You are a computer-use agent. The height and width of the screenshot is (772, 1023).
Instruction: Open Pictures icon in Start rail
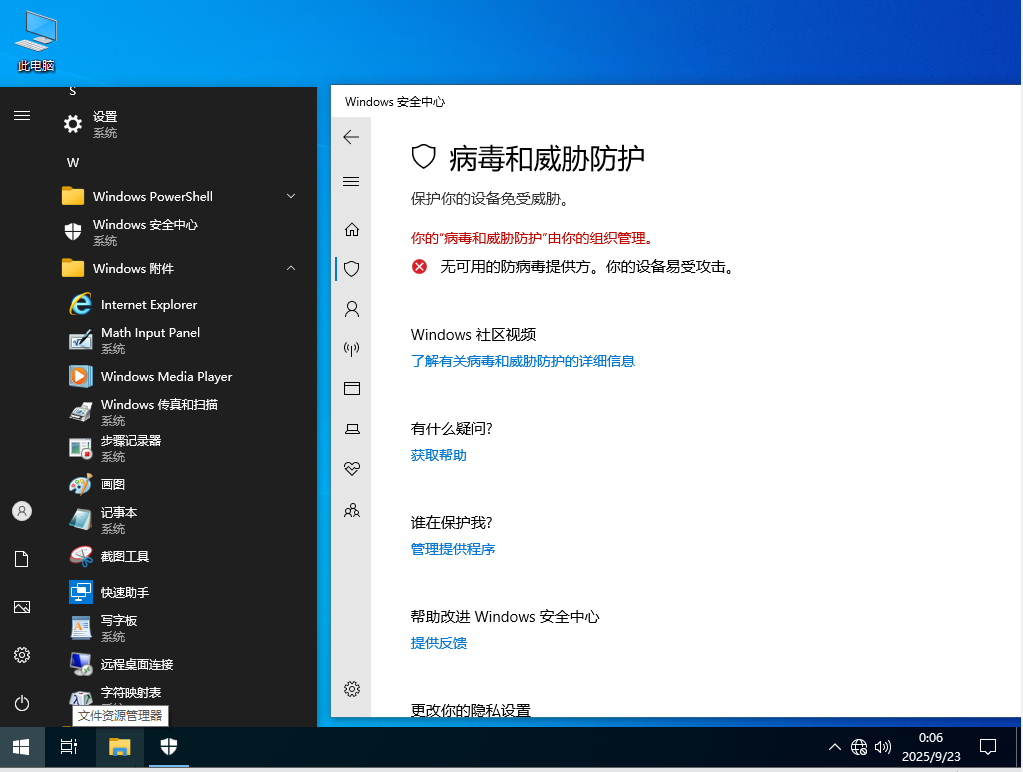click(22, 607)
